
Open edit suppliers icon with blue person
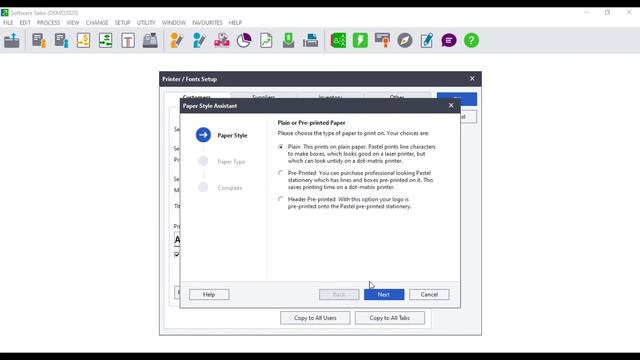[199, 40]
